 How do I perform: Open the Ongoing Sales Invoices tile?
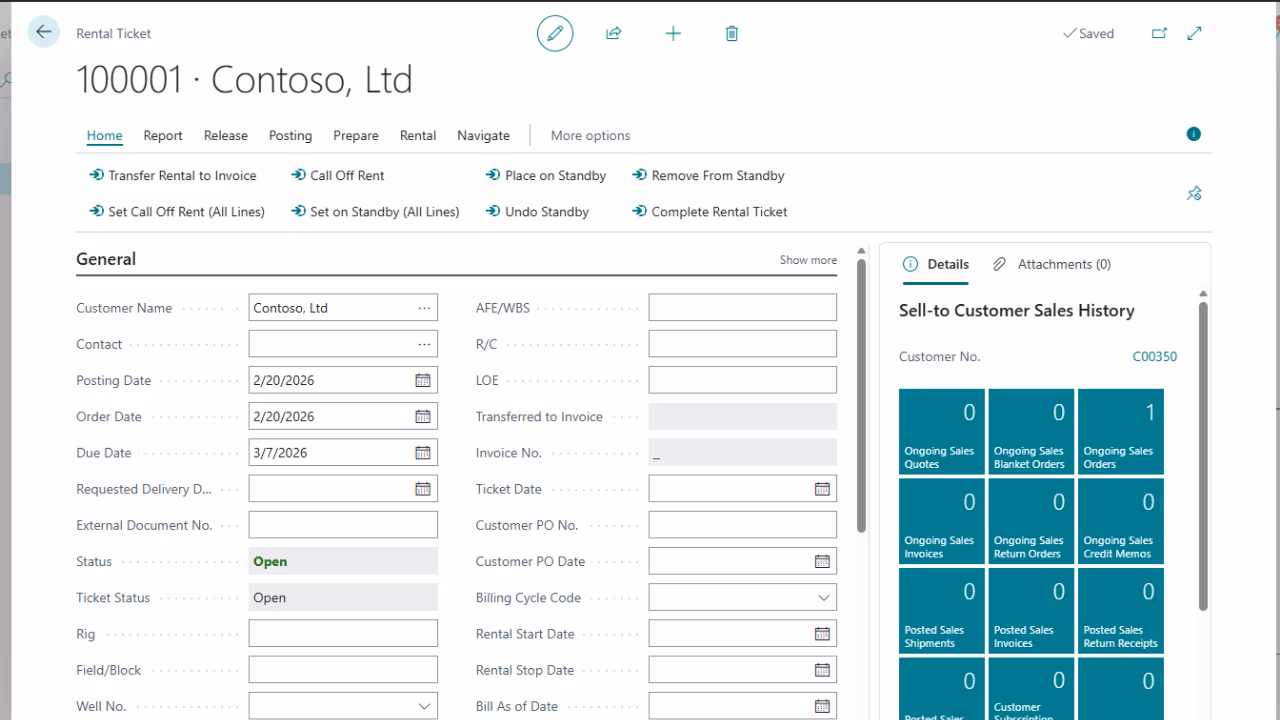(x=942, y=521)
